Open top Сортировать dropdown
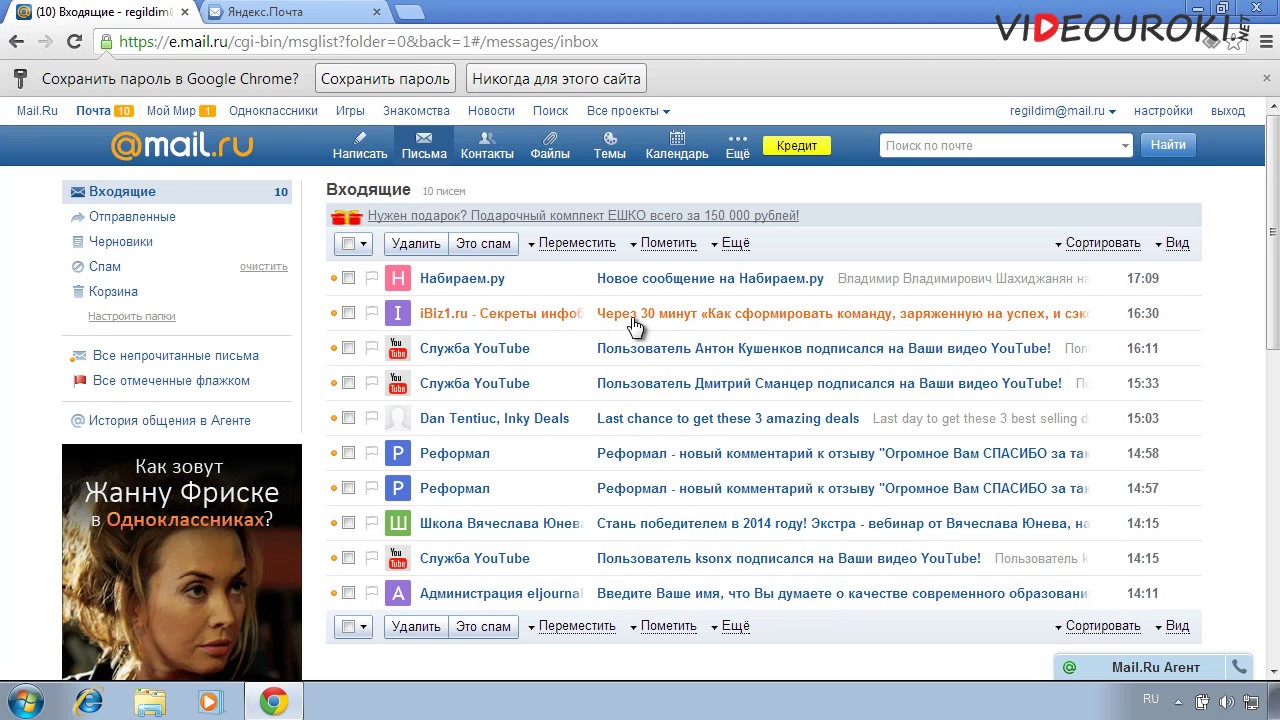This screenshot has width=1280, height=720. click(x=1097, y=243)
